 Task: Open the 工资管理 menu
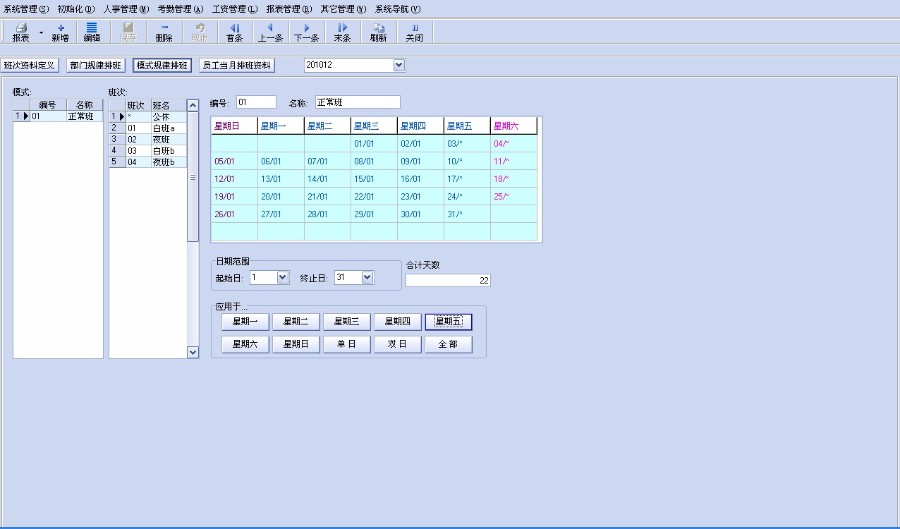coord(235,9)
